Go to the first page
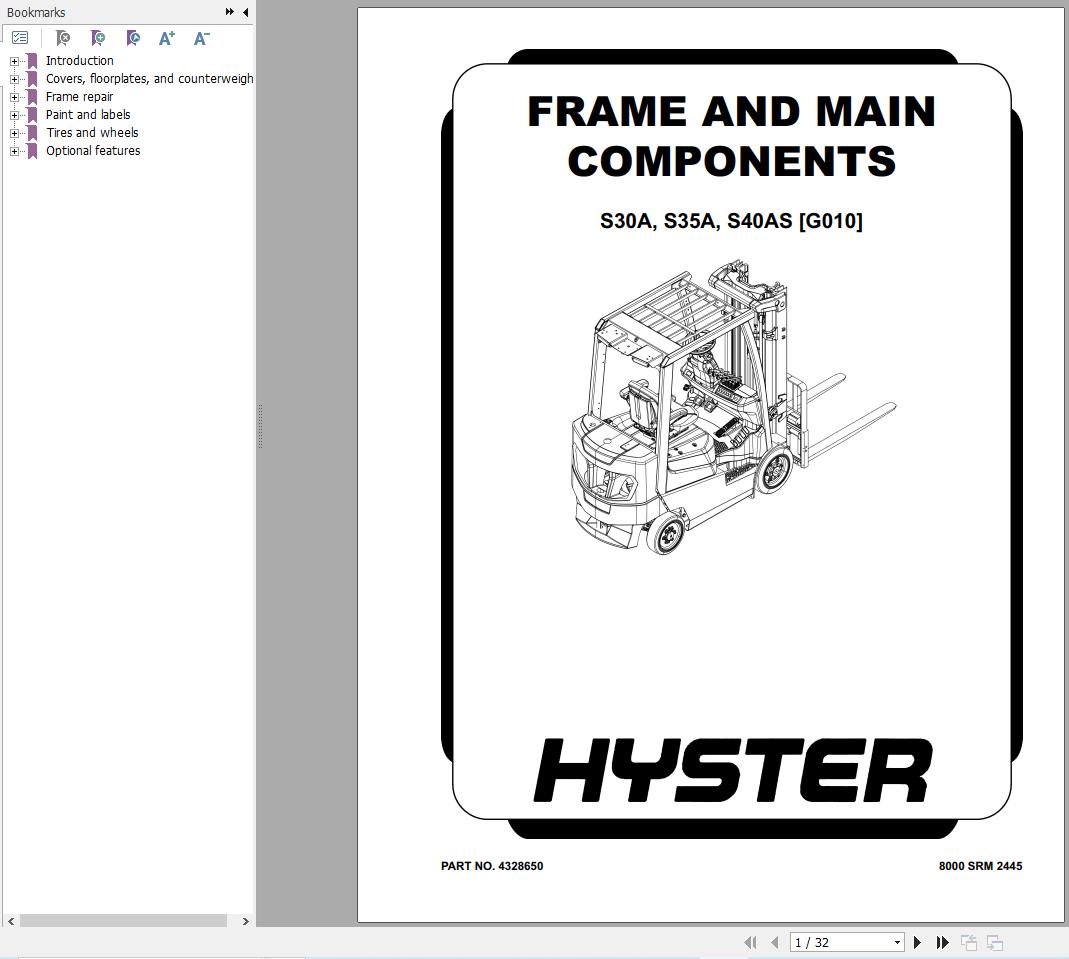 click(751, 943)
